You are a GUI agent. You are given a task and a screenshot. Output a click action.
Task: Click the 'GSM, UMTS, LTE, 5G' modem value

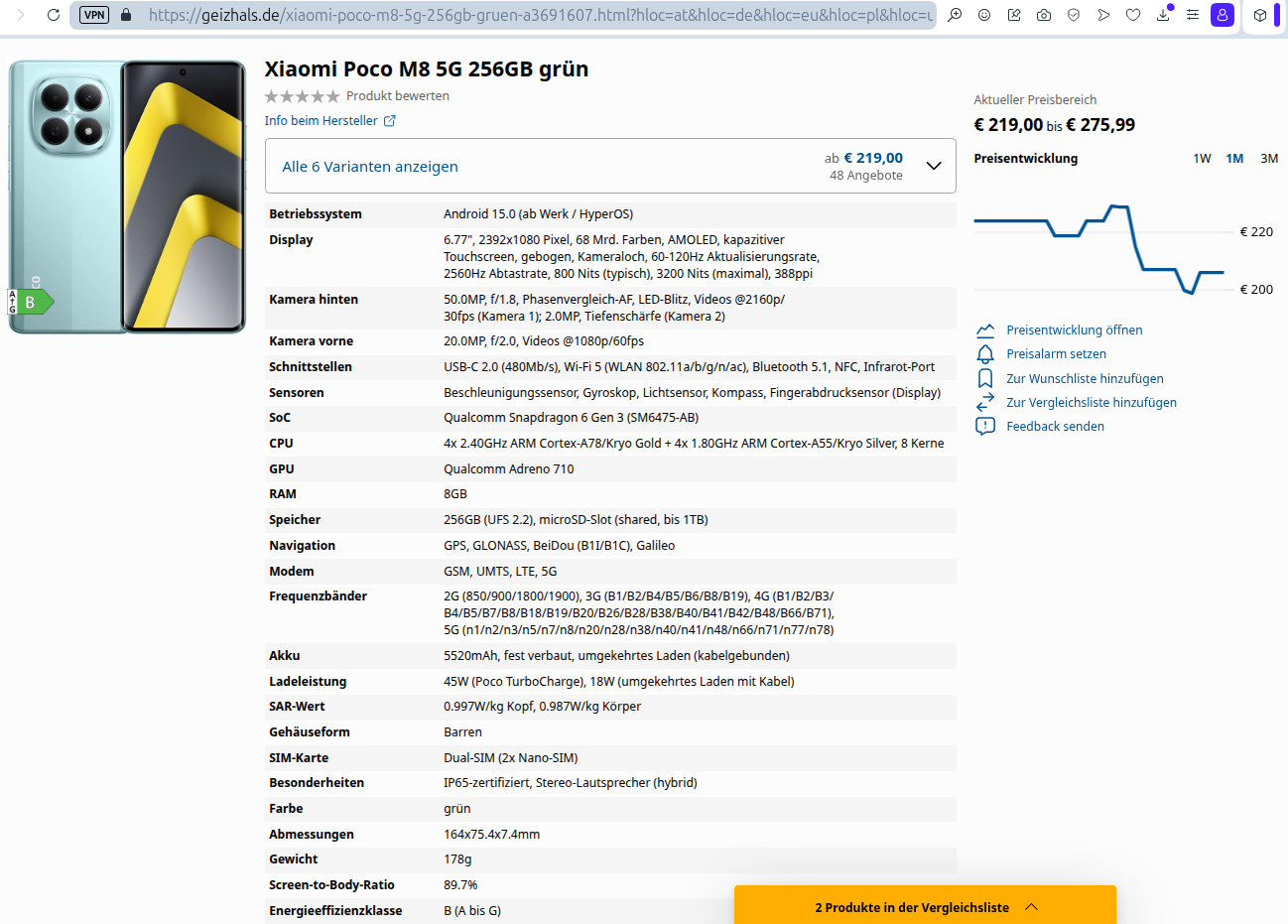[500, 572]
